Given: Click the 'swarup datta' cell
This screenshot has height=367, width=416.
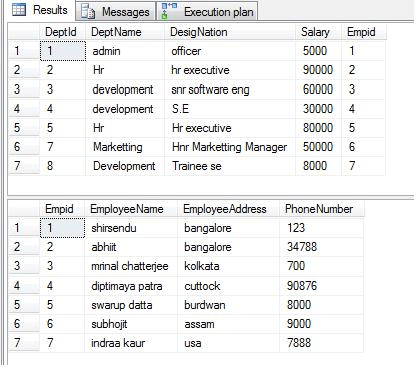Looking at the screenshot, I should [x=131, y=305].
